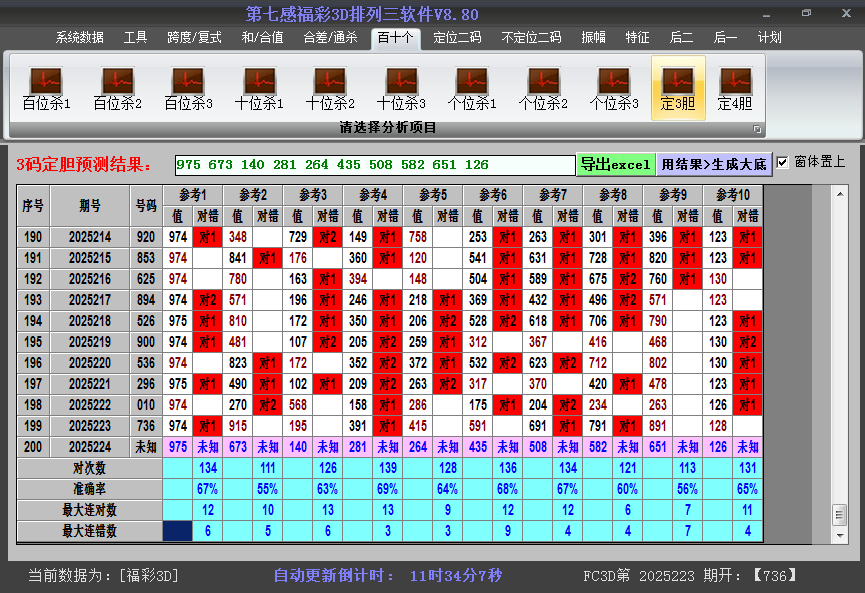Open the 十位杀1 analysis
The height and width of the screenshot is (593, 865).
259,88
